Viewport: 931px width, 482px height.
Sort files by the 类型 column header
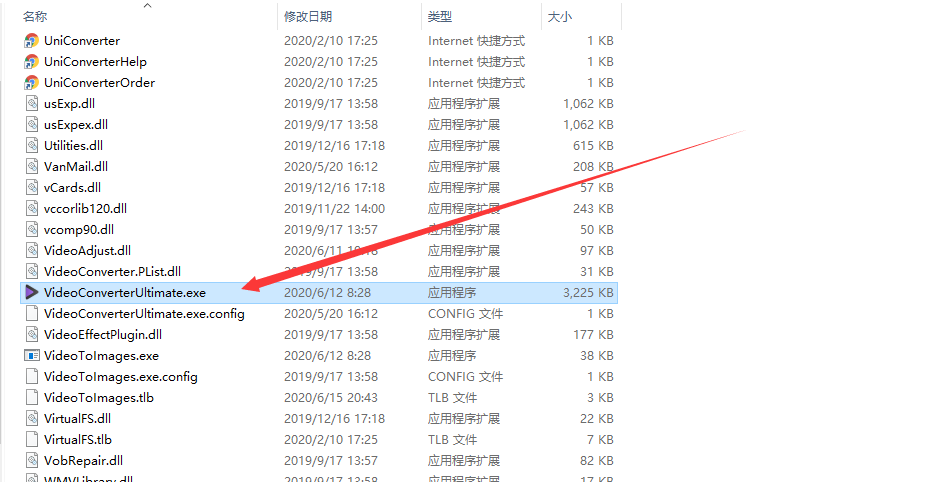[440, 17]
